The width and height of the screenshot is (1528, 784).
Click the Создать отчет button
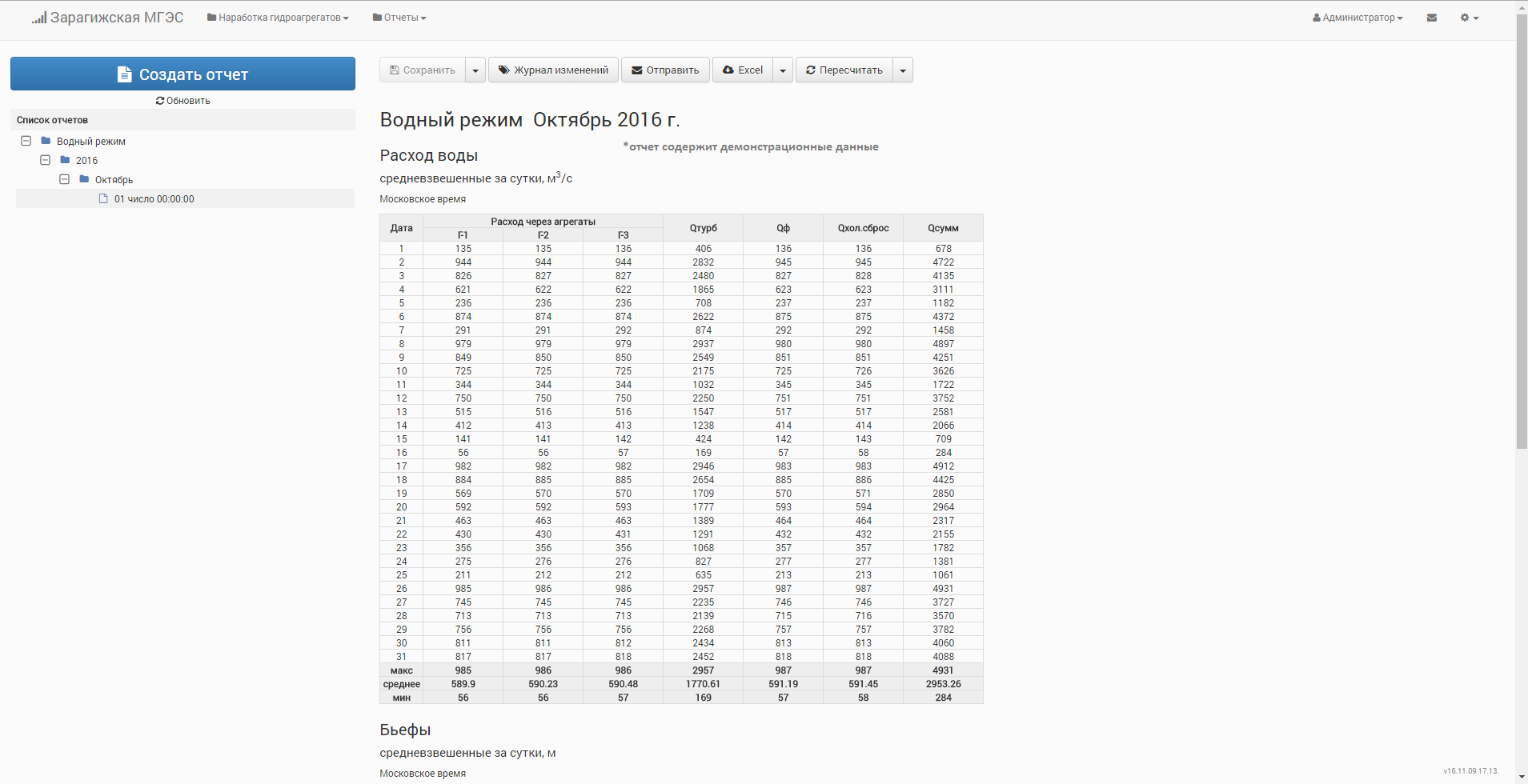point(182,74)
